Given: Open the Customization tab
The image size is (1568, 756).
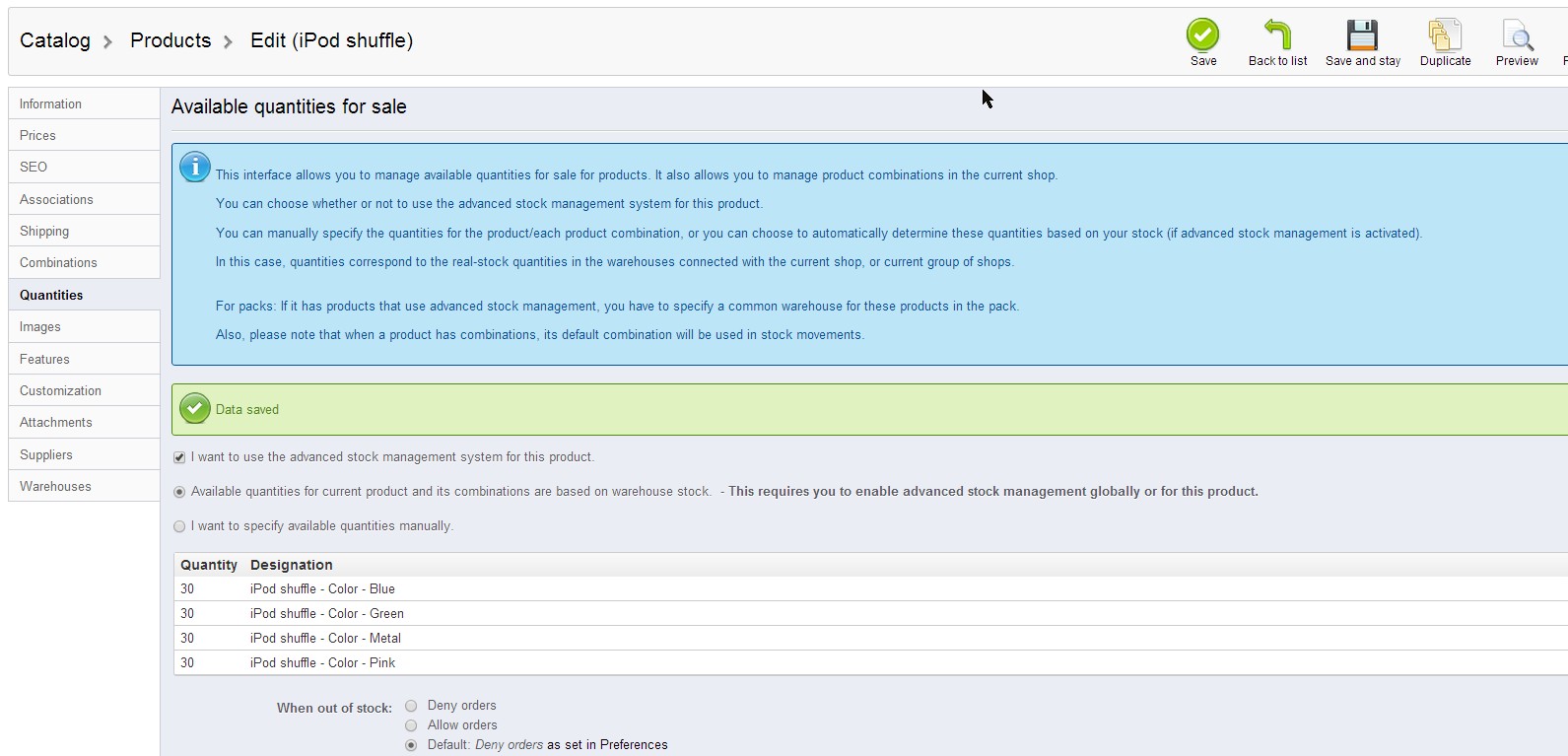Looking at the screenshot, I should point(84,390).
